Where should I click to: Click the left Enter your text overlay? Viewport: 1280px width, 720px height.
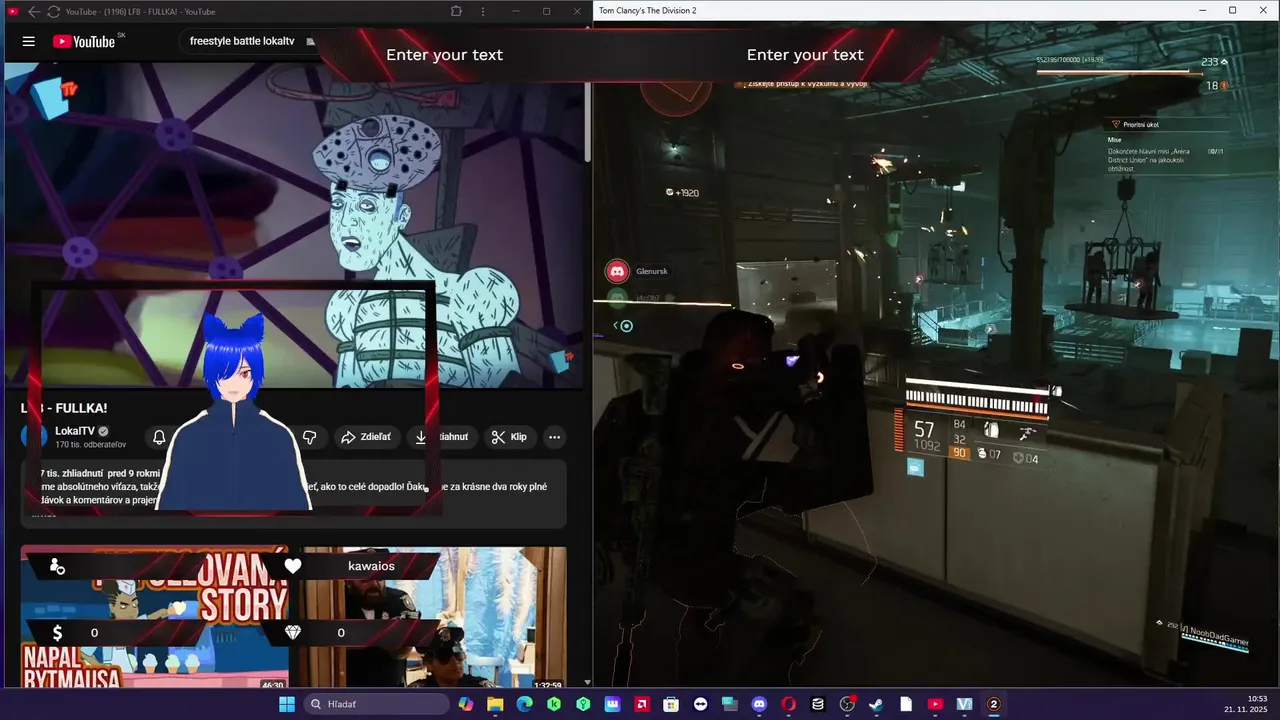tap(444, 55)
